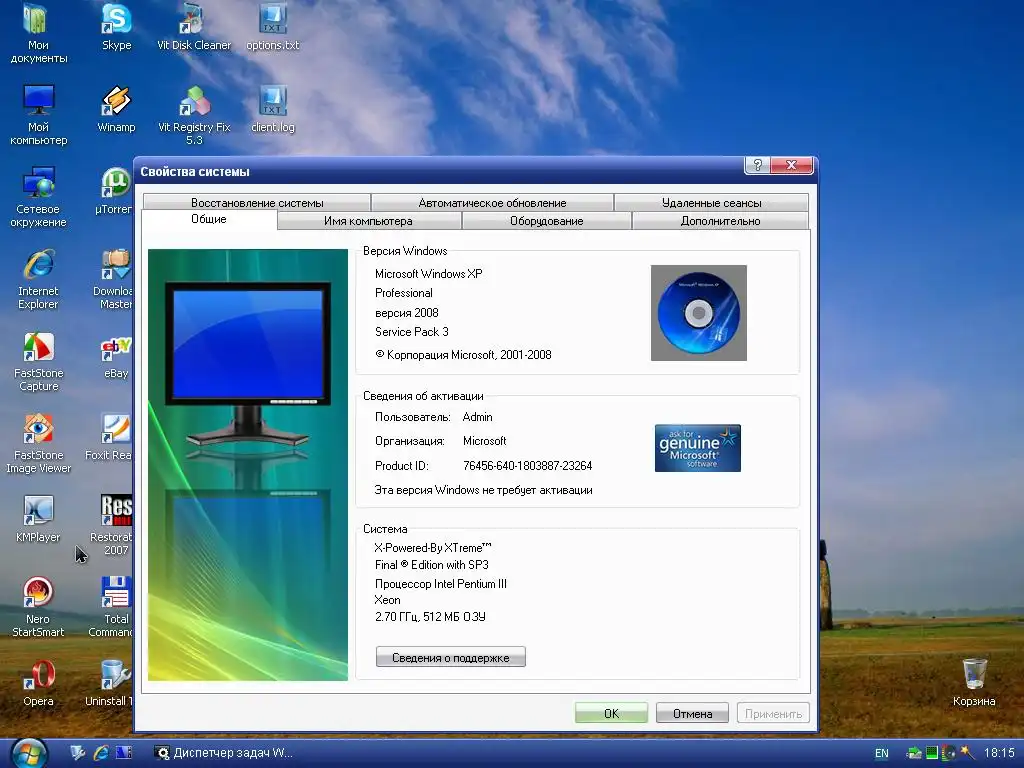
Task: Close the Свойства системы dialog
Action: coord(792,165)
